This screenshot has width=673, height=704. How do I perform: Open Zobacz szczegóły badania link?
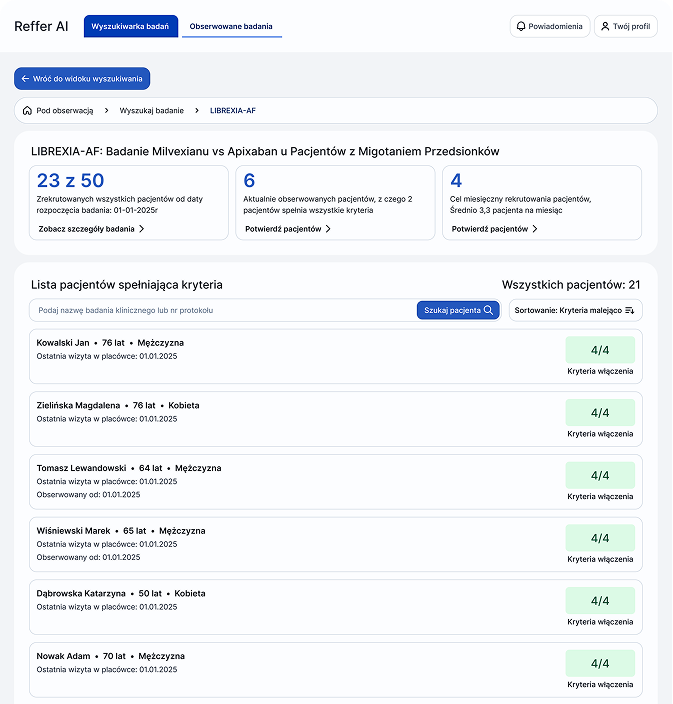pyautogui.click(x=91, y=229)
